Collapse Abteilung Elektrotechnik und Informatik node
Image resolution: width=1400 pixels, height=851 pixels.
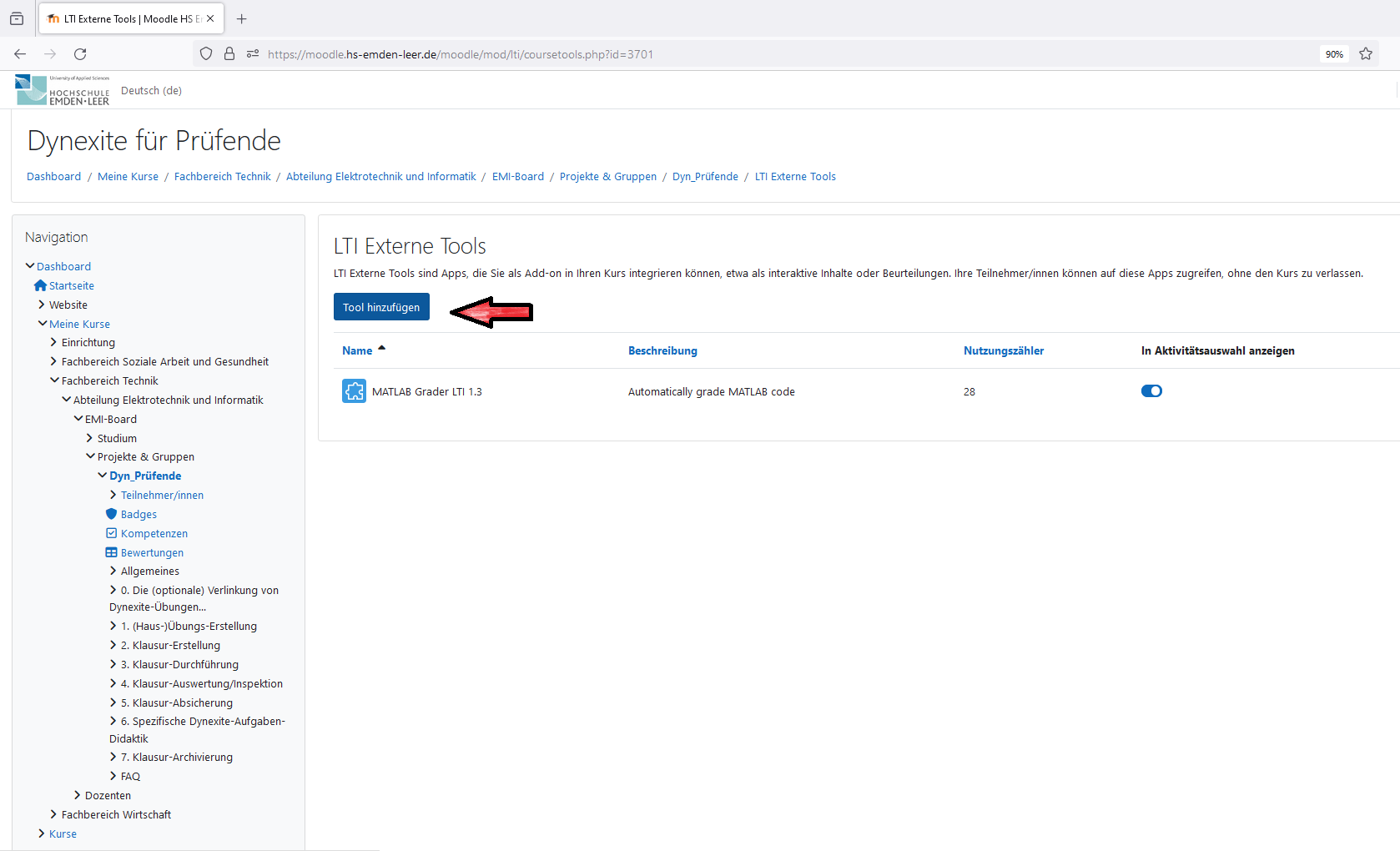click(x=67, y=400)
